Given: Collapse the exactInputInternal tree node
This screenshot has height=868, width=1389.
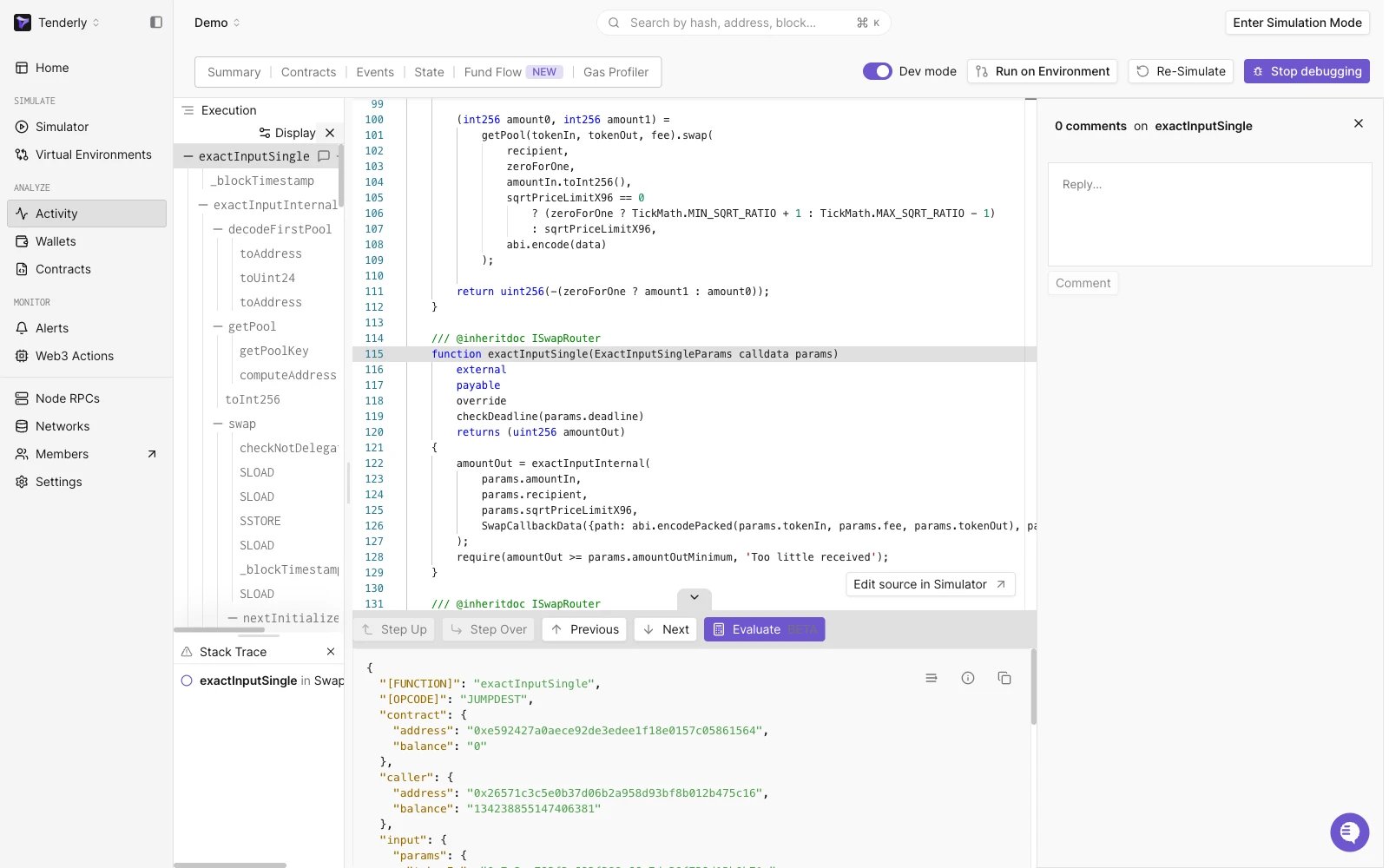Looking at the screenshot, I should 203,205.
